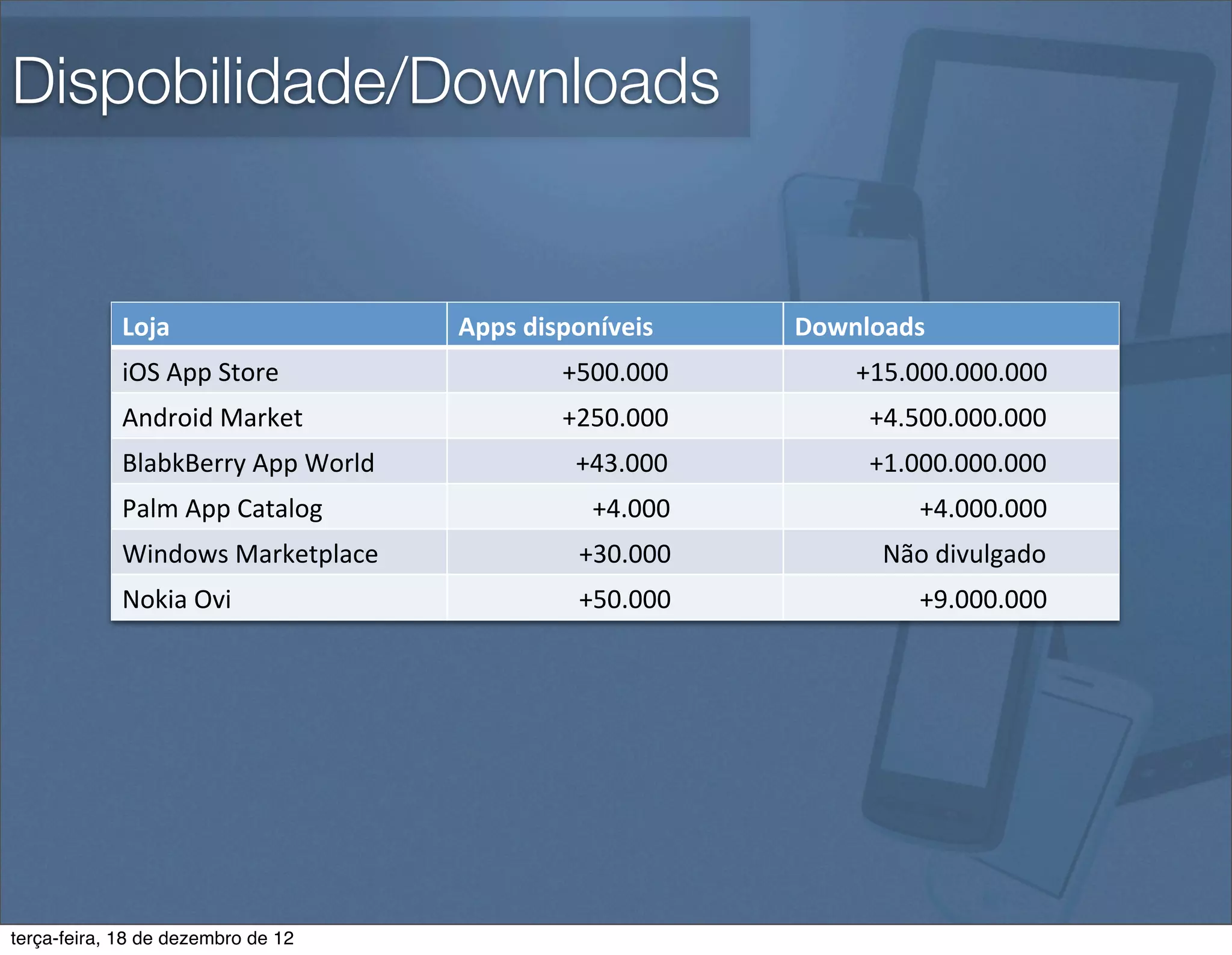1232x955 pixels.
Task: Select the +43.000 apps value
Action: tap(621, 463)
